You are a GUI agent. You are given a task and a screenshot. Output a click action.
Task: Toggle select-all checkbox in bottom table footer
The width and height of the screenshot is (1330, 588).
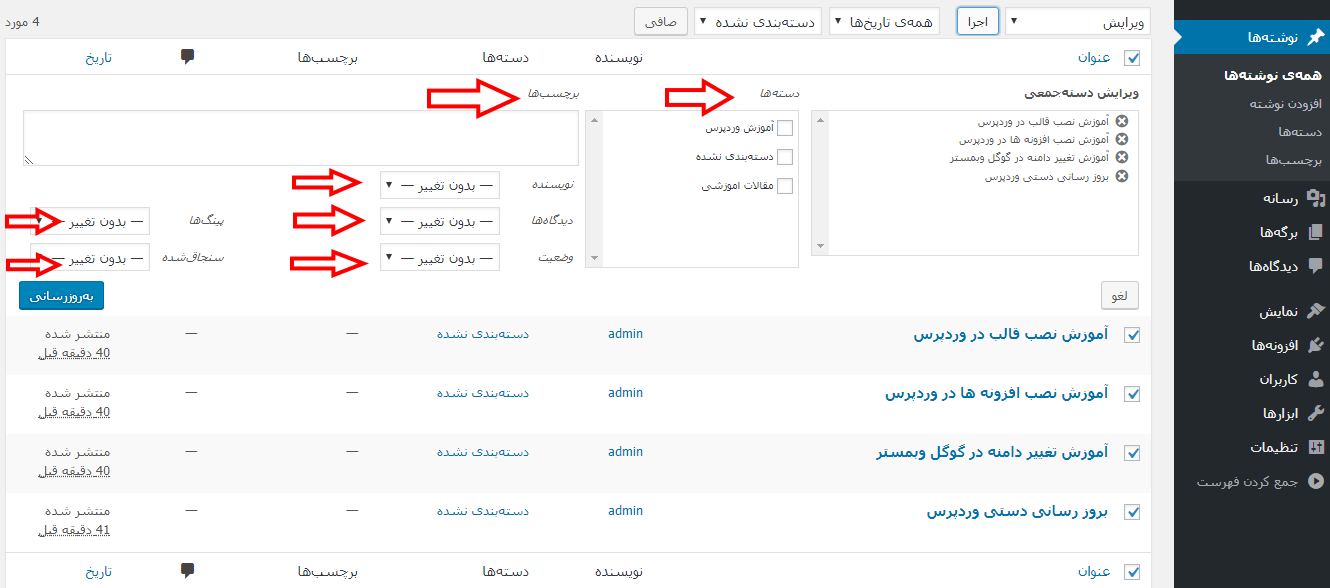(x=1132, y=572)
